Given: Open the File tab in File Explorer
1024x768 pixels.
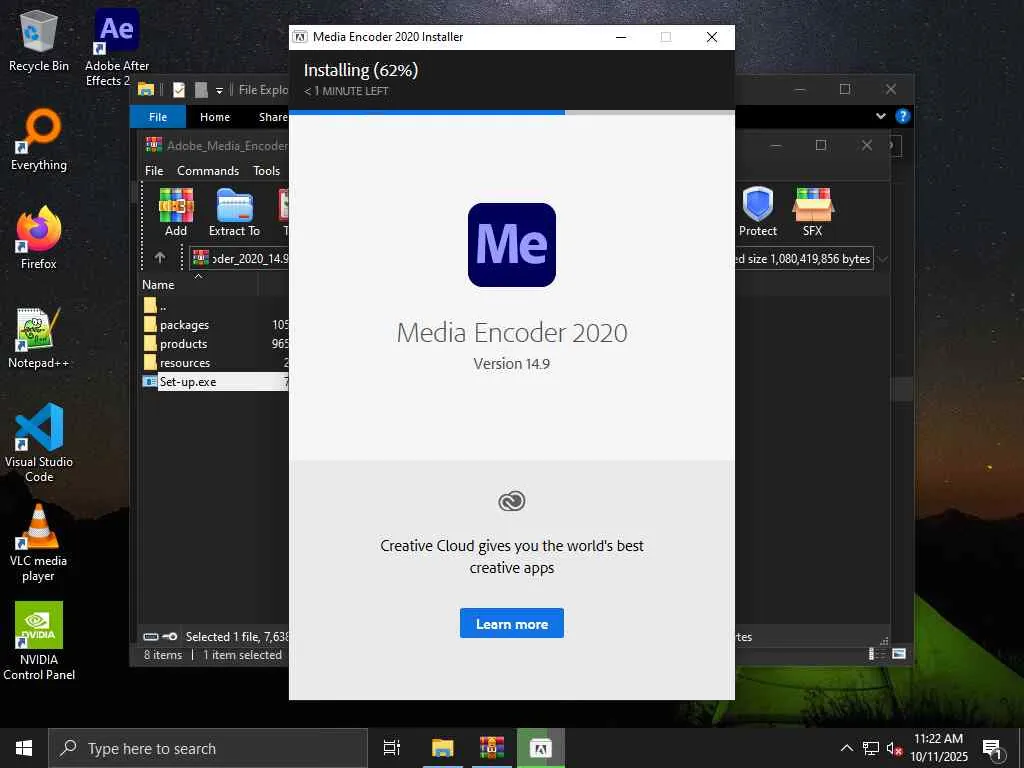Looking at the screenshot, I should pyautogui.click(x=158, y=117).
